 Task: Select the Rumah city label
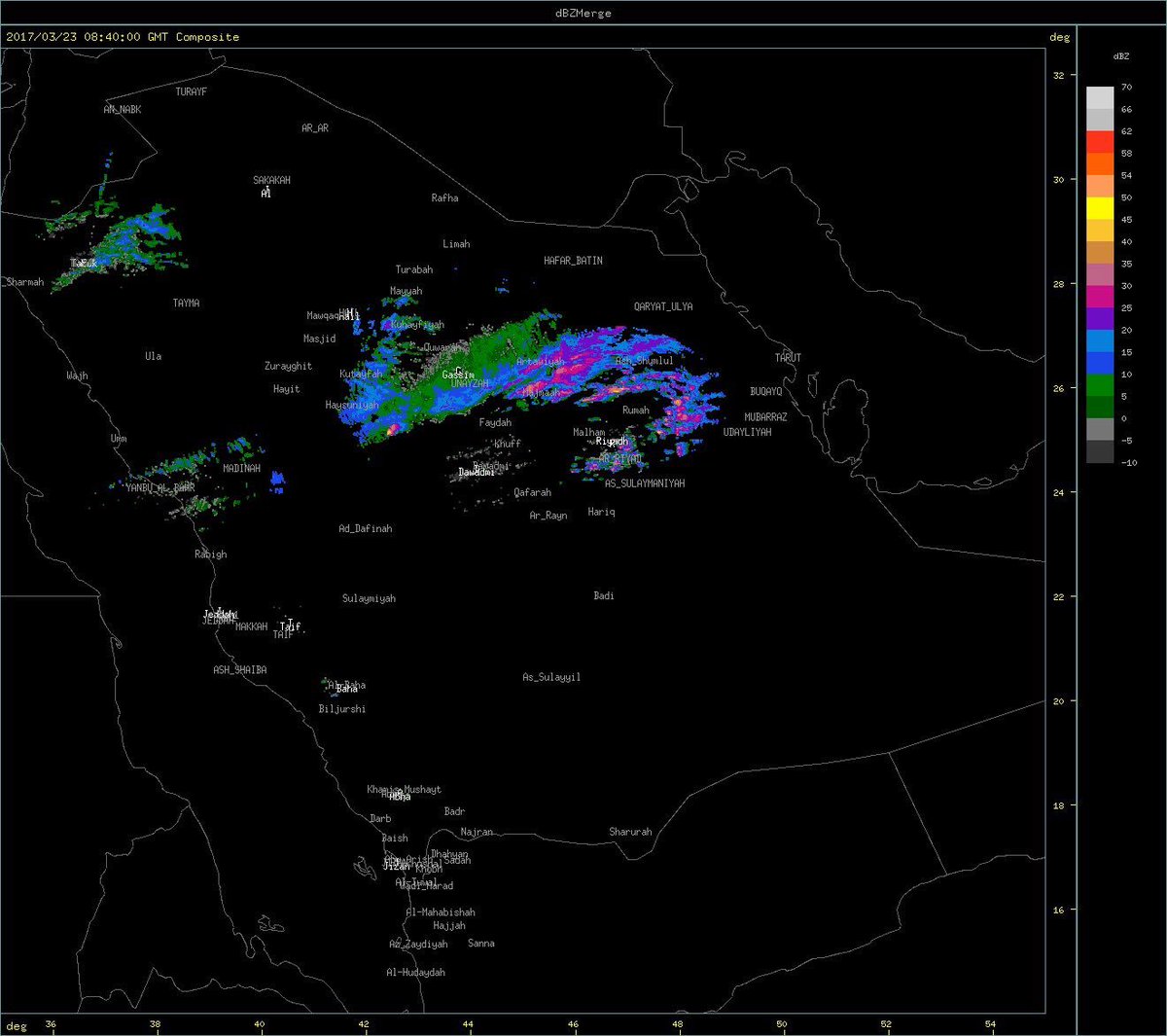pyautogui.click(x=636, y=411)
